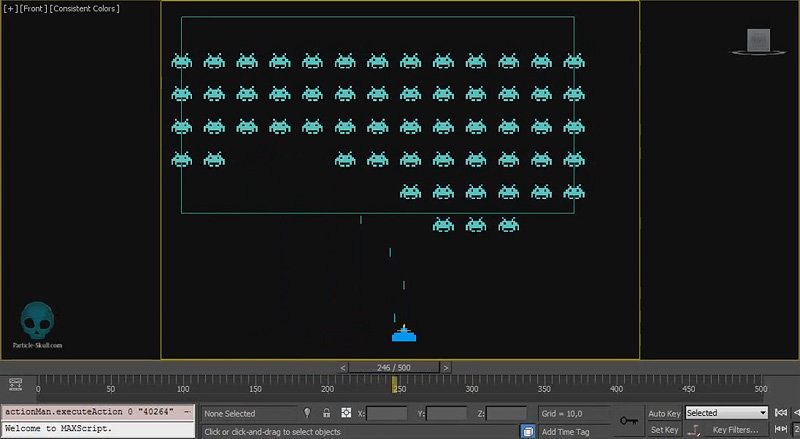Click the X coordinate input field
Image resolution: width=800 pixels, height=439 pixels.
(x=388, y=413)
